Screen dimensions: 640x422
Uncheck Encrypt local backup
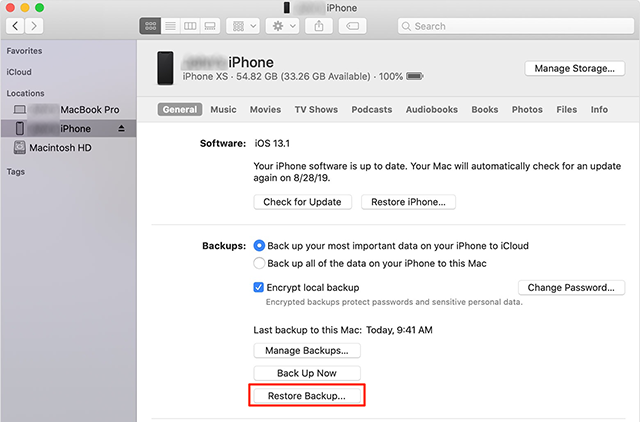click(260, 287)
